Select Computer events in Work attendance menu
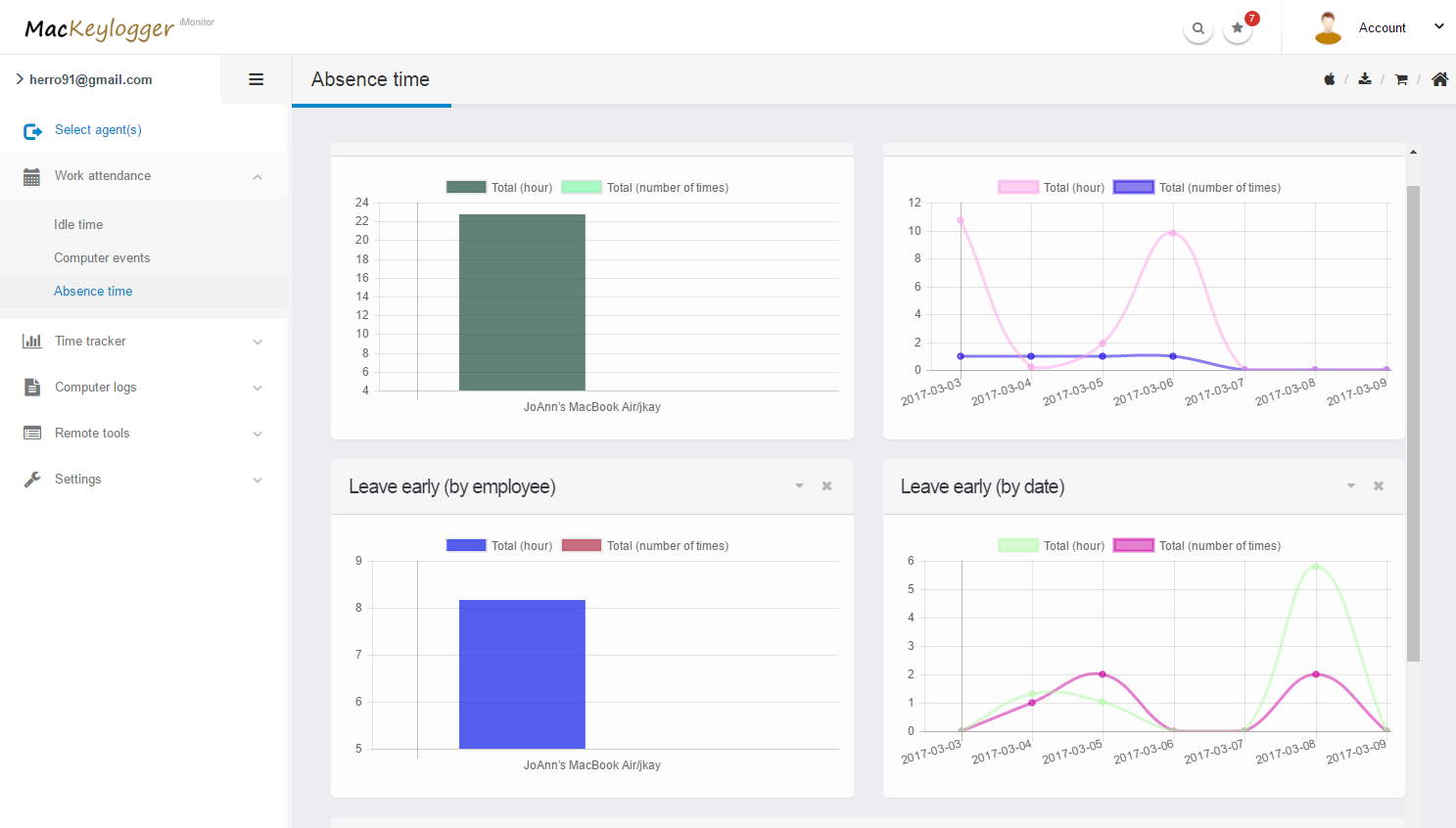The height and width of the screenshot is (828, 1456). [102, 258]
